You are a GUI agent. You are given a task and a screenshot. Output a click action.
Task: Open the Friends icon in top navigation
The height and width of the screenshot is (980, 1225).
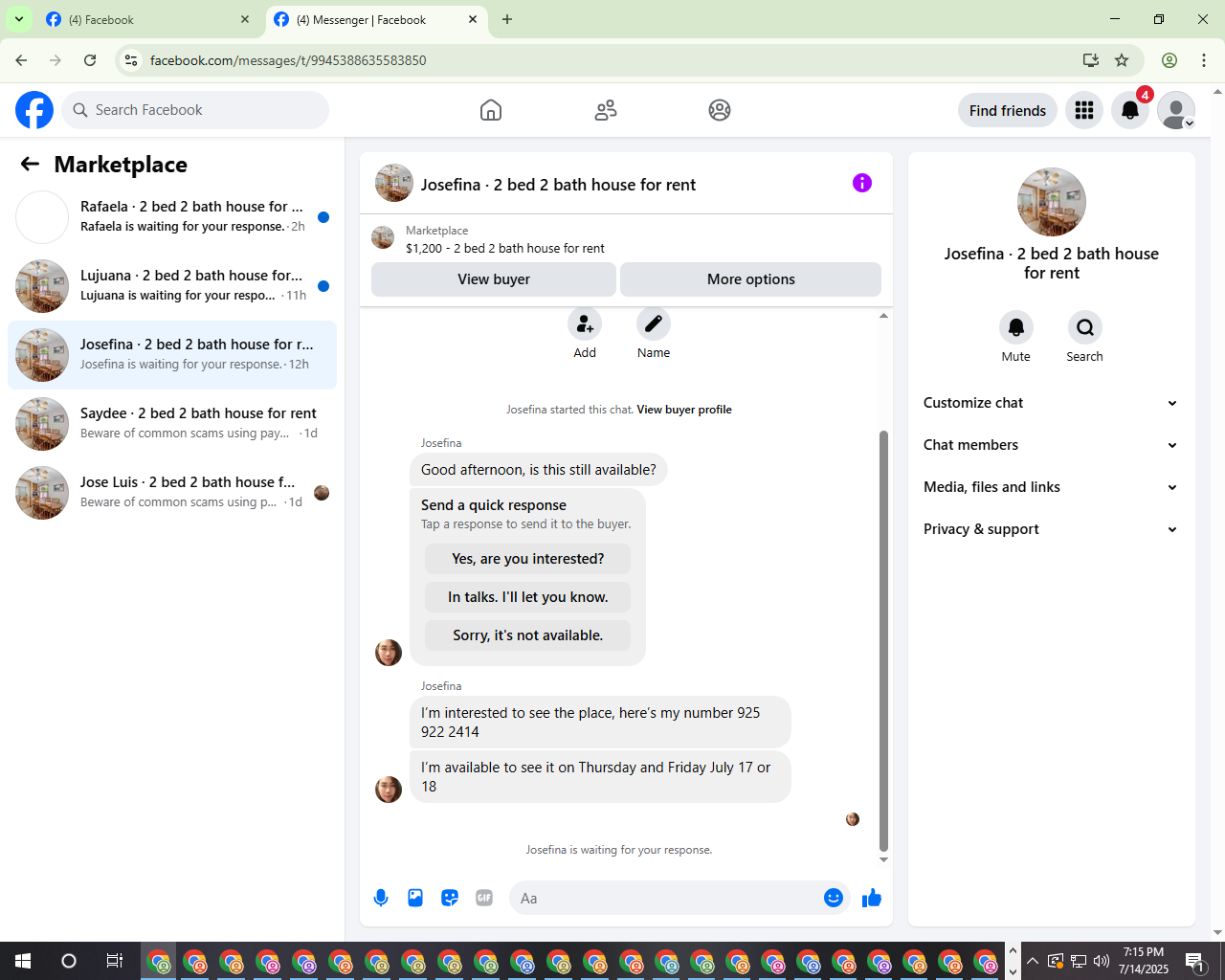coord(606,110)
